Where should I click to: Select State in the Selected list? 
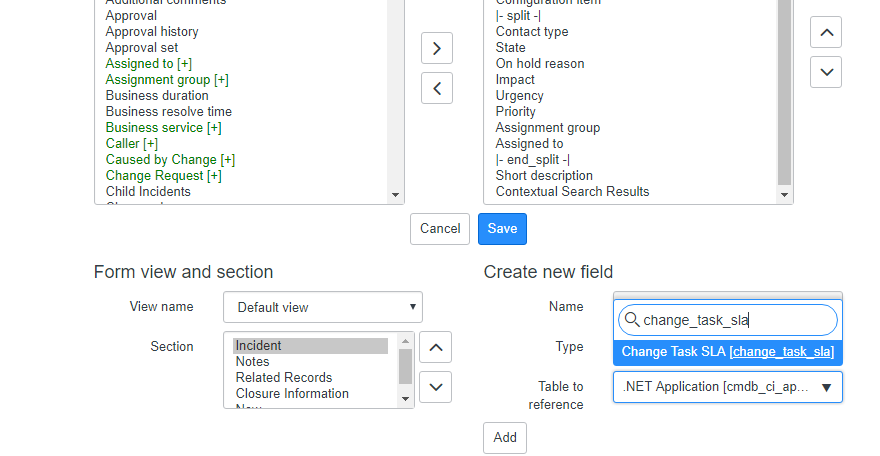point(511,48)
